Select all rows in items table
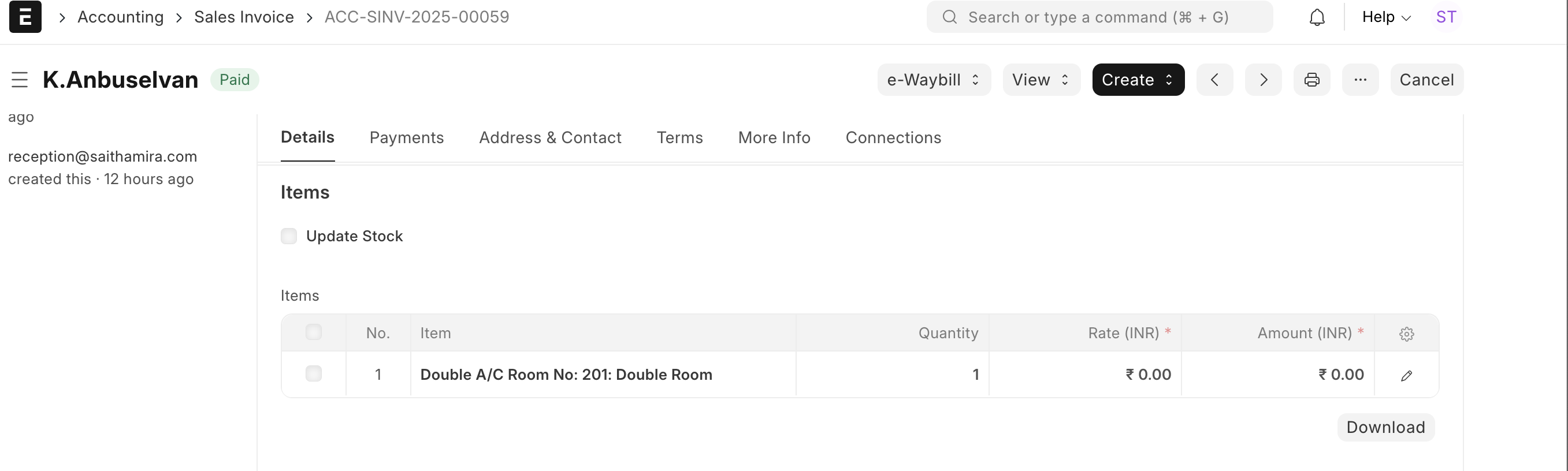Screen dimensions: 1568x471 point(314,332)
